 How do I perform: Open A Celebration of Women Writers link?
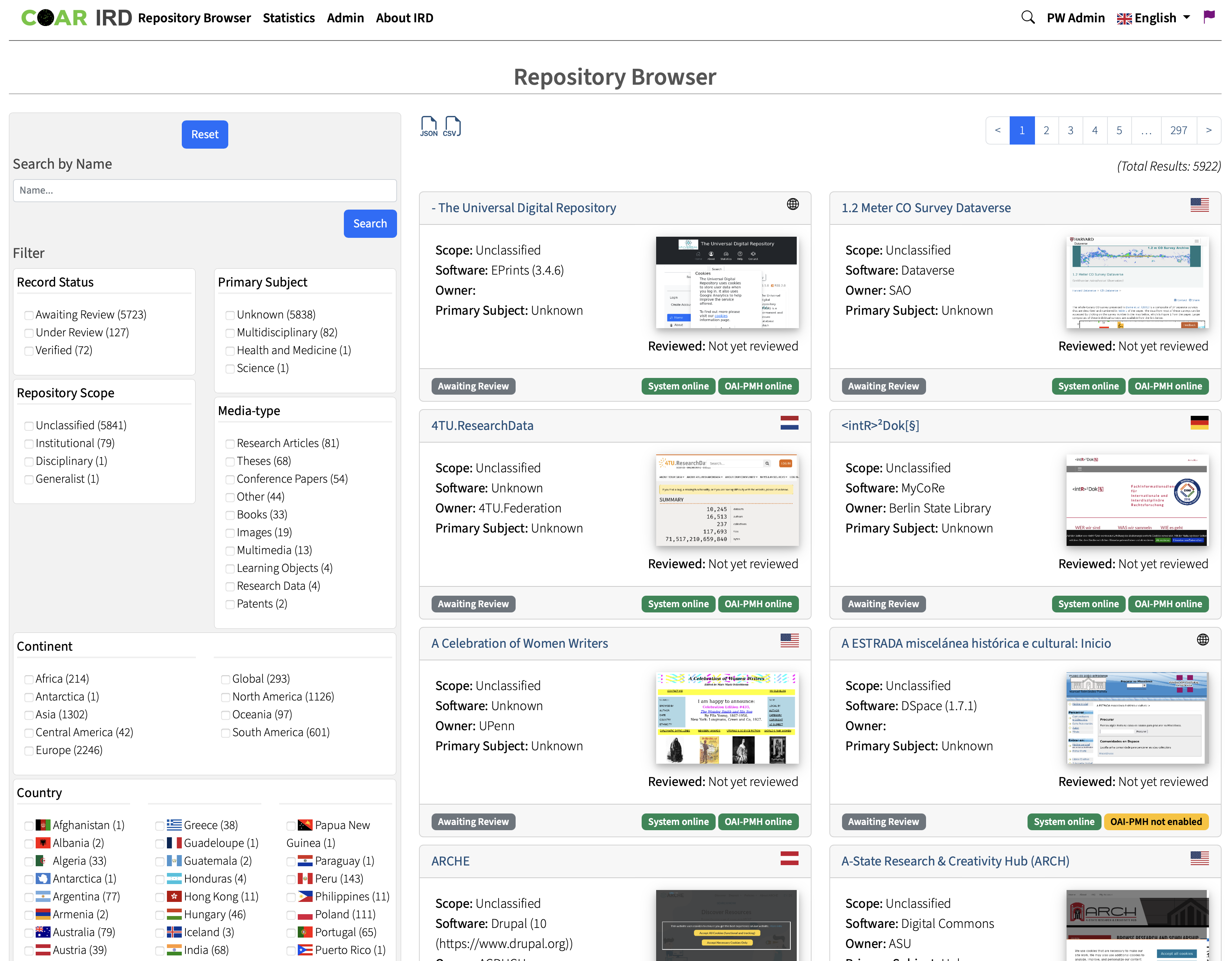[x=520, y=644]
